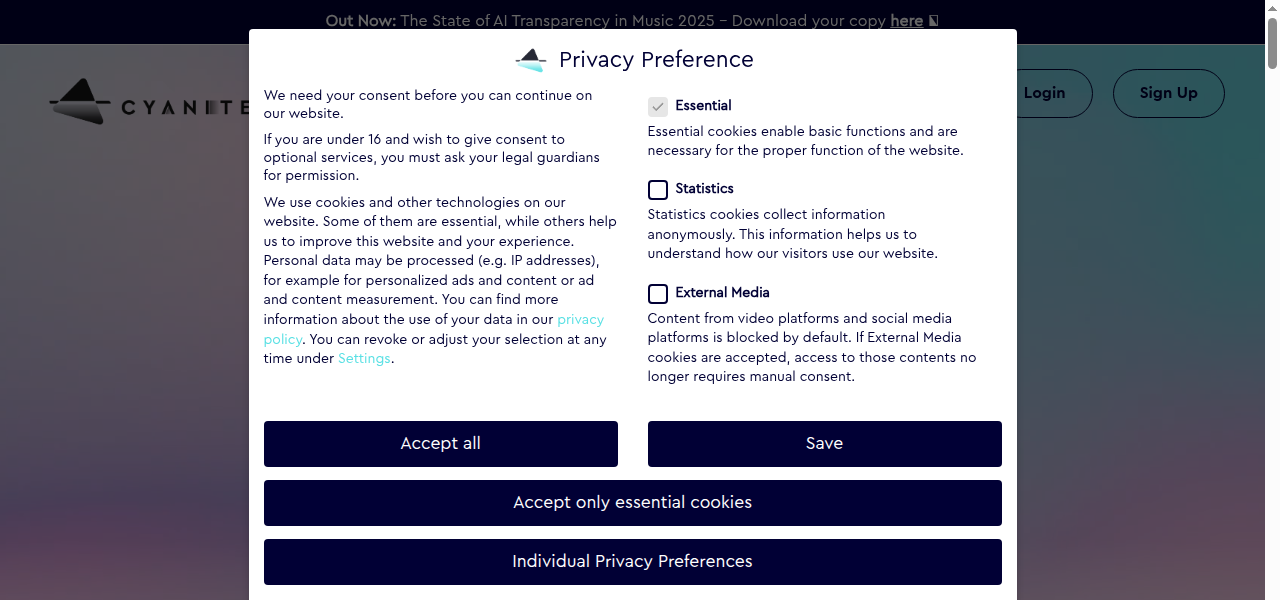Open the Settings link in the consent text
This screenshot has height=600, width=1280.
364,359
